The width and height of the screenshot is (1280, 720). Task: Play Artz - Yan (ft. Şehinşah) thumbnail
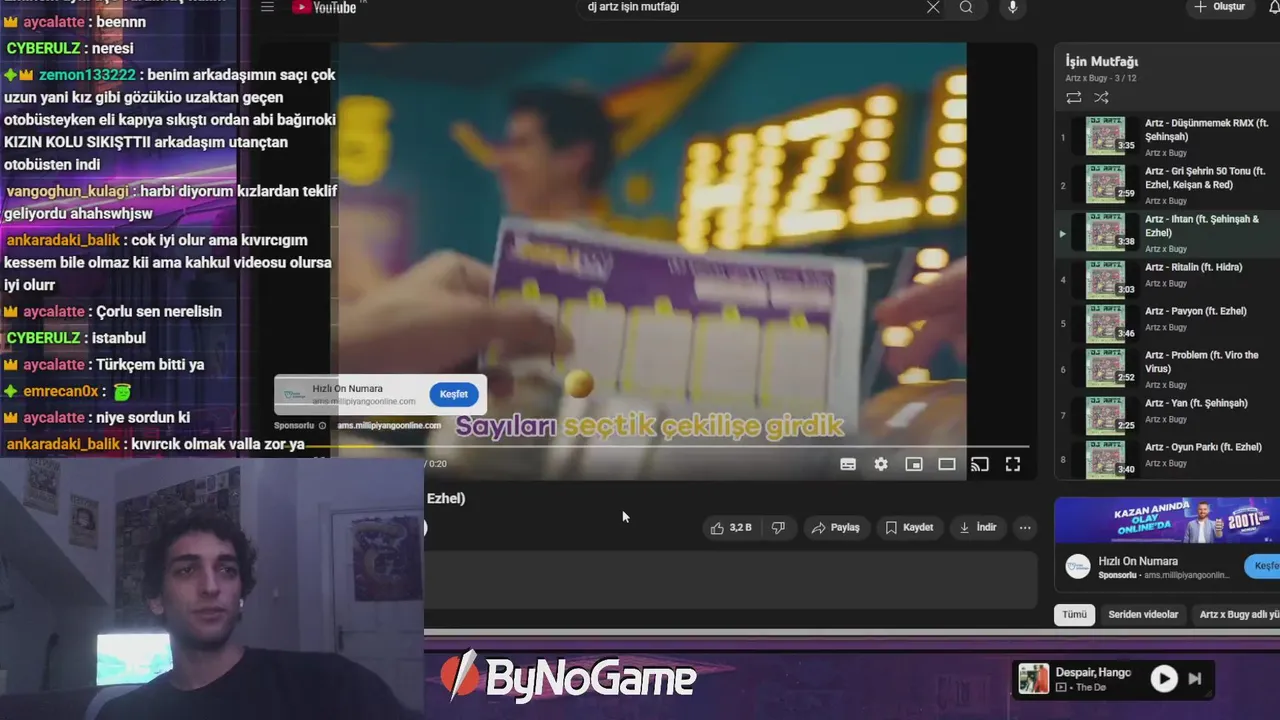pyautogui.click(x=1106, y=415)
